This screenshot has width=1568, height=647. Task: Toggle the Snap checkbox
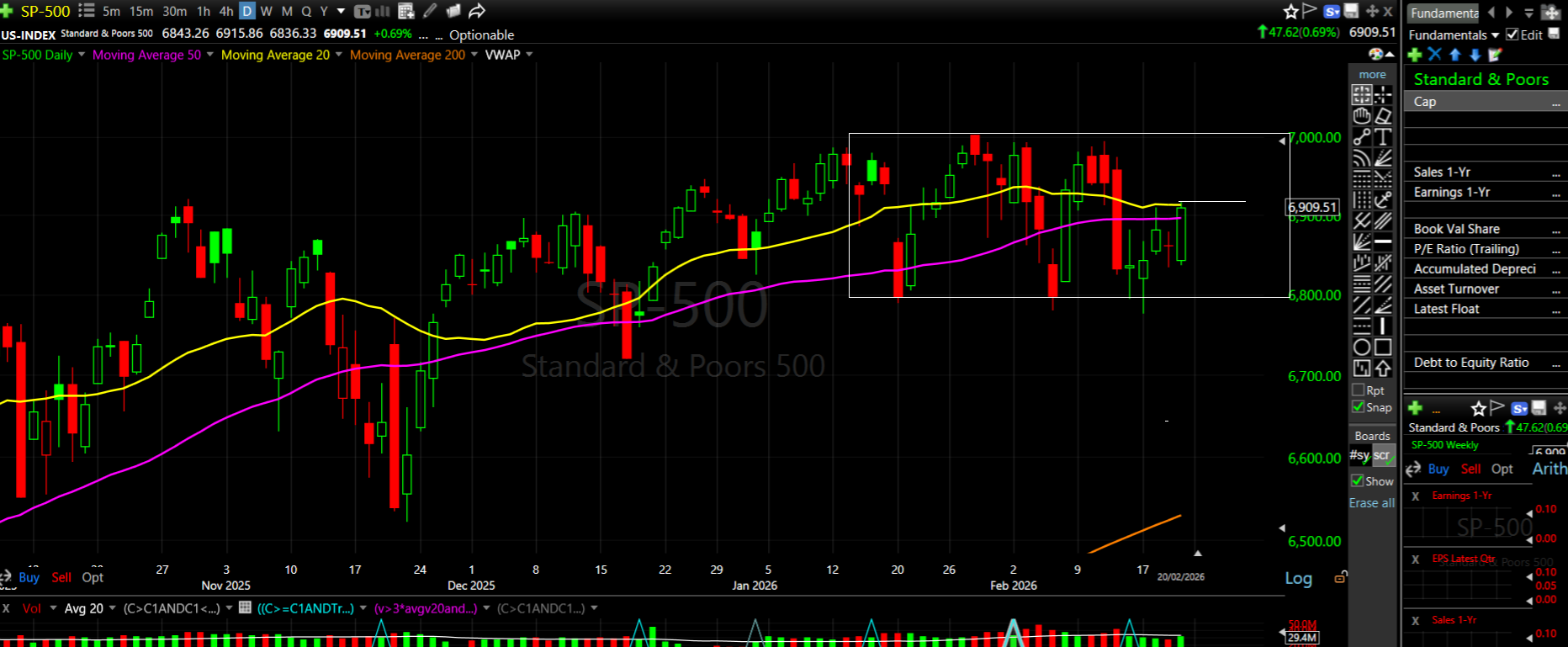click(x=1358, y=407)
